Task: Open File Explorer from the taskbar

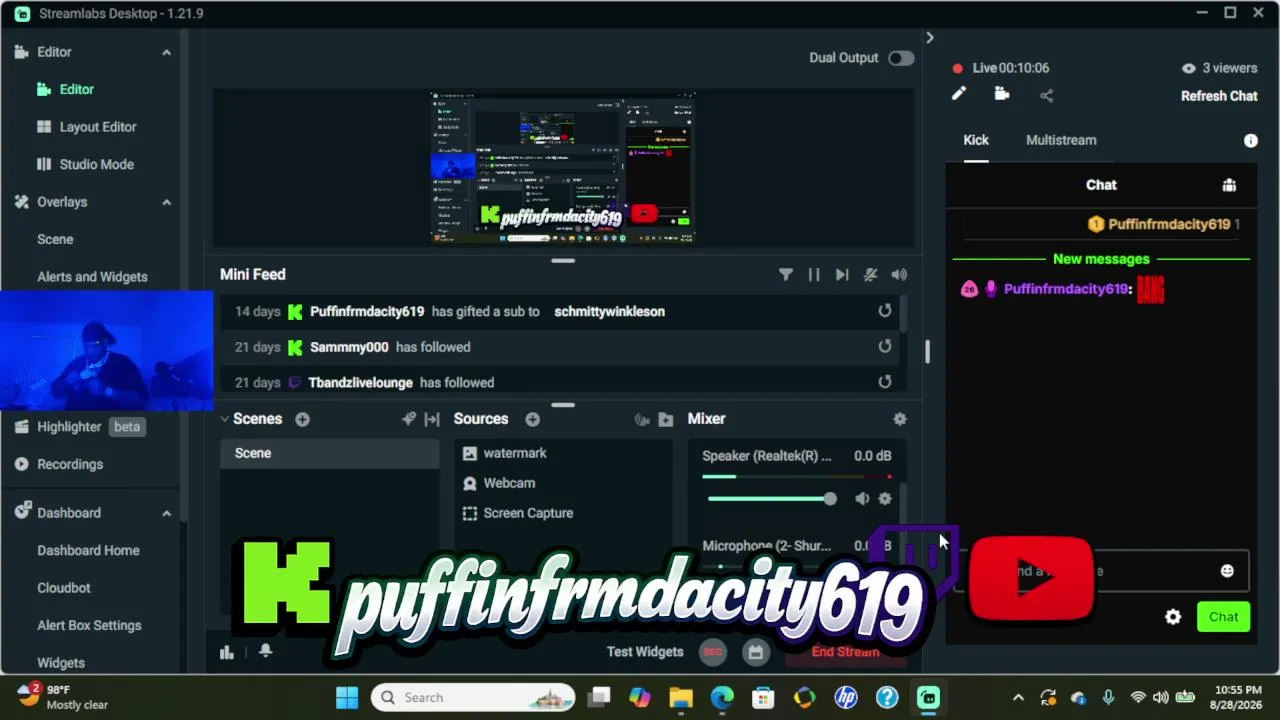Action: click(681, 697)
